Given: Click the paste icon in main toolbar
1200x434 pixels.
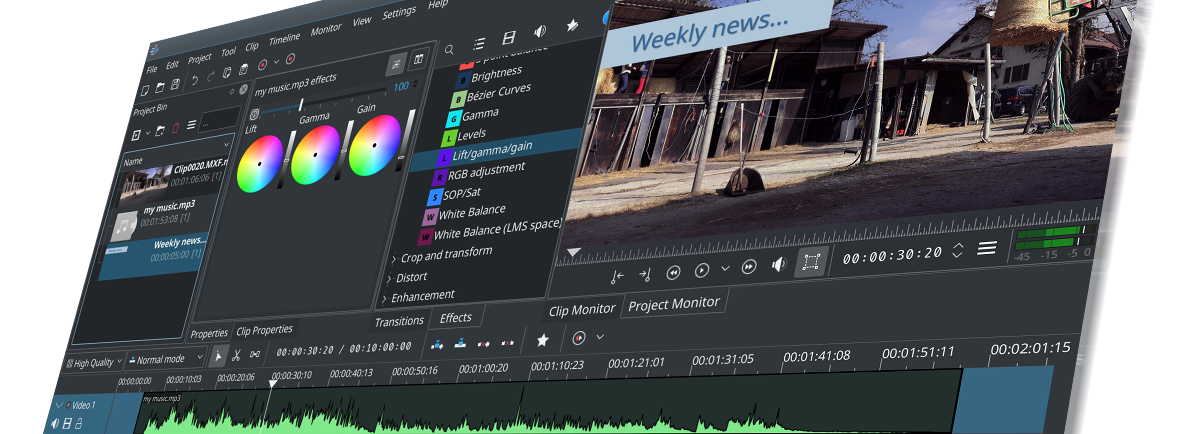Looking at the screenshot, I should click(x=243, y=69).
